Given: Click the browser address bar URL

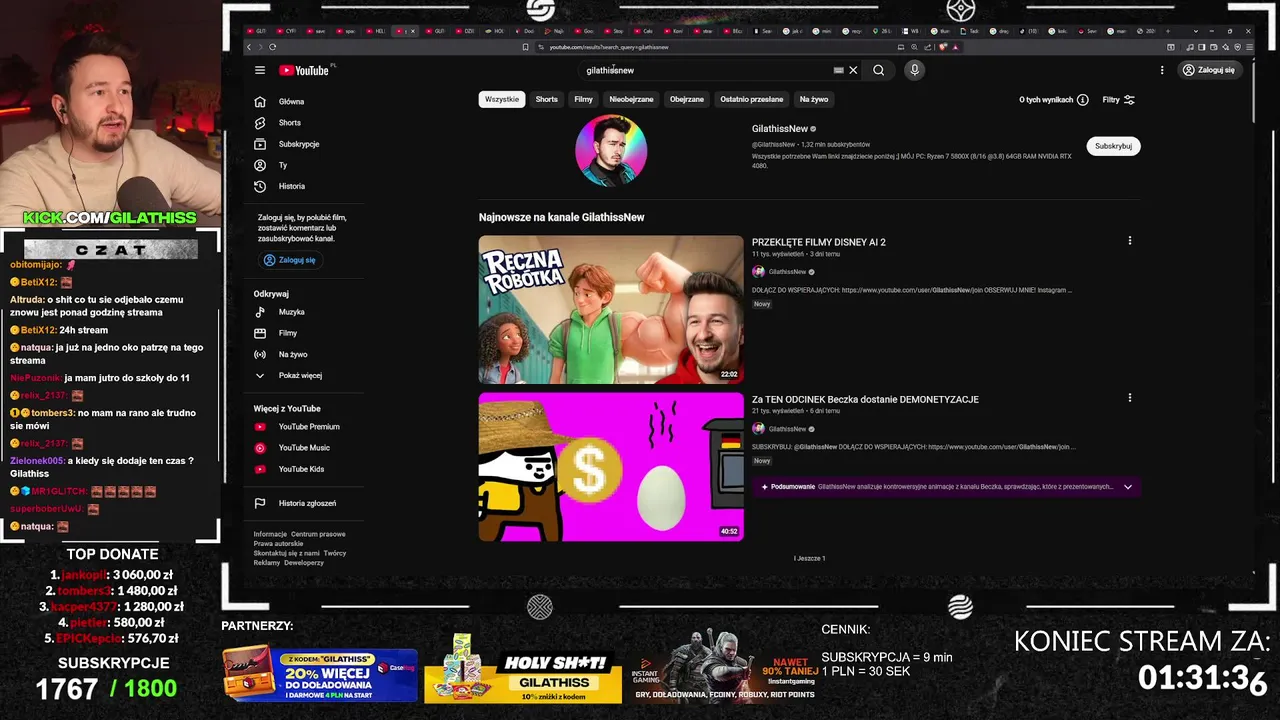Looking at the screenshot, I should (x=609, y=47).
